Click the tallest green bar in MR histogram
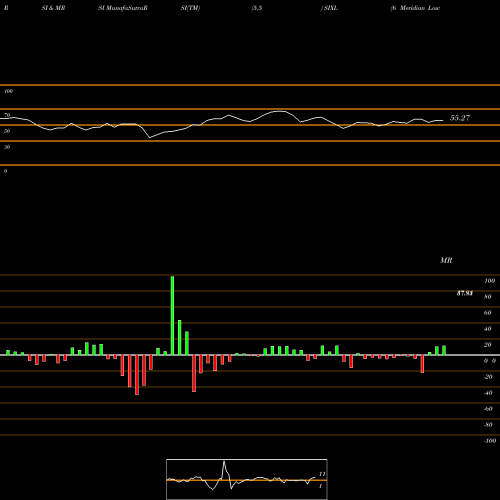Viewport: 500px width, 500px height. [172, 315]
